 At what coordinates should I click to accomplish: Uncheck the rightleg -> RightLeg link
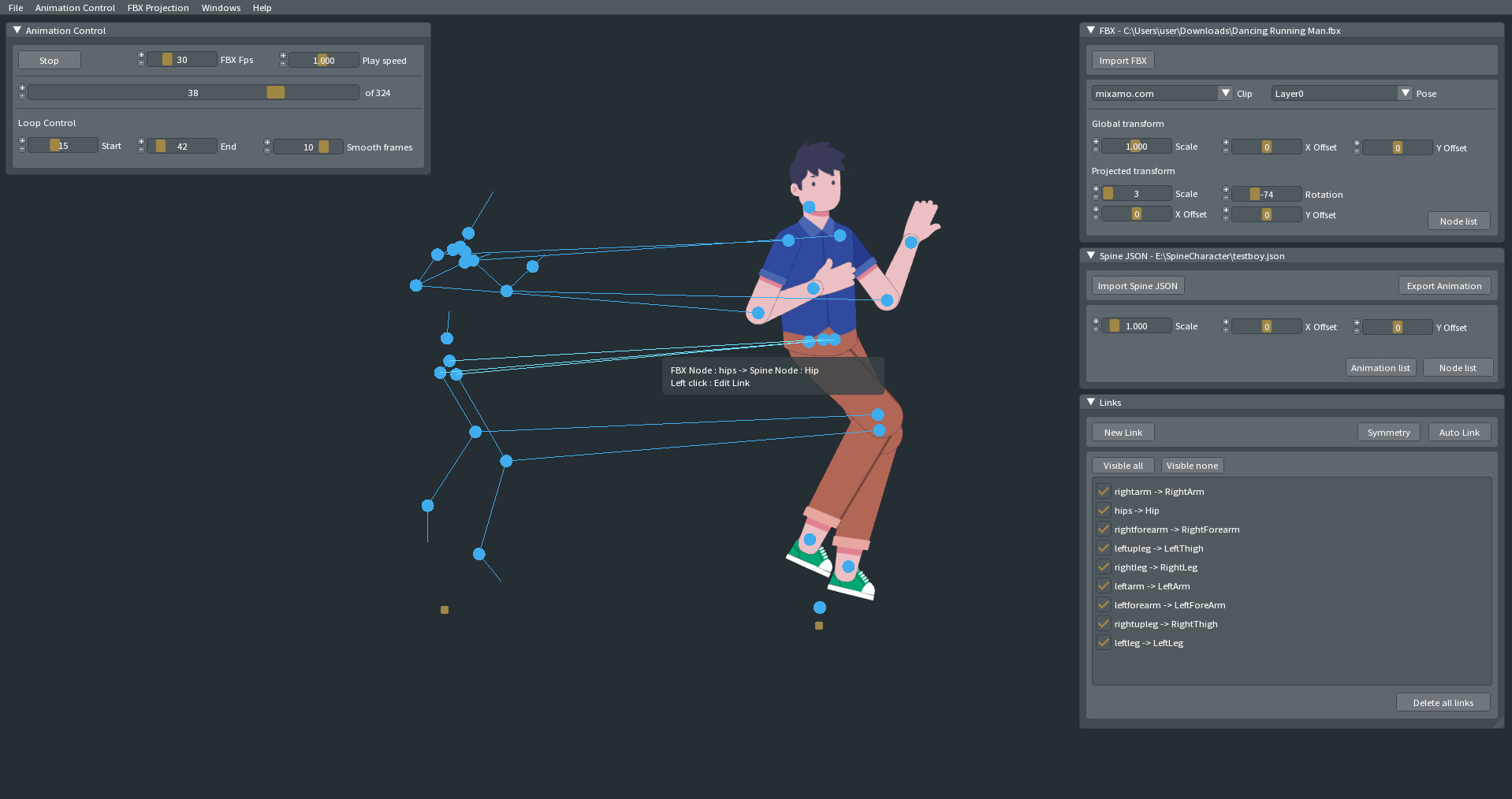pos(1103,567)
